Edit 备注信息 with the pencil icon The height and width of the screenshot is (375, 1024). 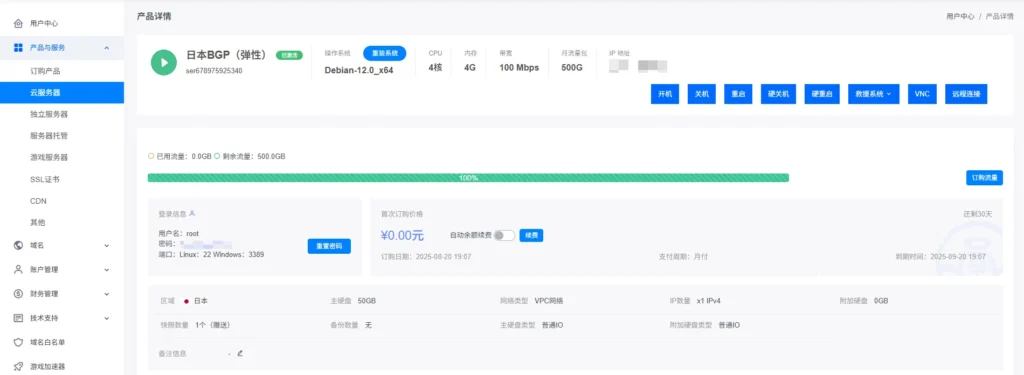[240, 353]
